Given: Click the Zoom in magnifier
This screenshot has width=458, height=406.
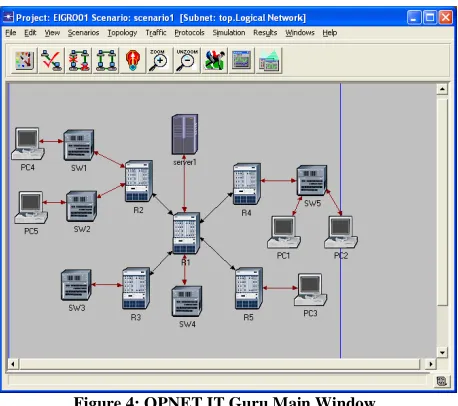Looking at the screenshot, I should coord(159,60).
